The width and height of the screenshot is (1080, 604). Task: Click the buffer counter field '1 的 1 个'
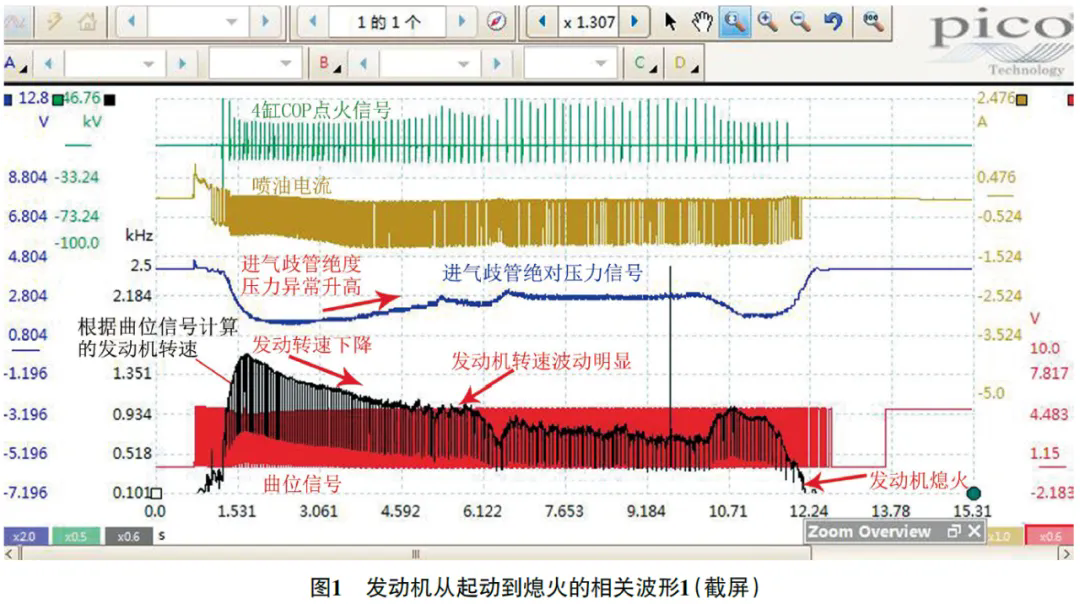(x=388, y=22)
